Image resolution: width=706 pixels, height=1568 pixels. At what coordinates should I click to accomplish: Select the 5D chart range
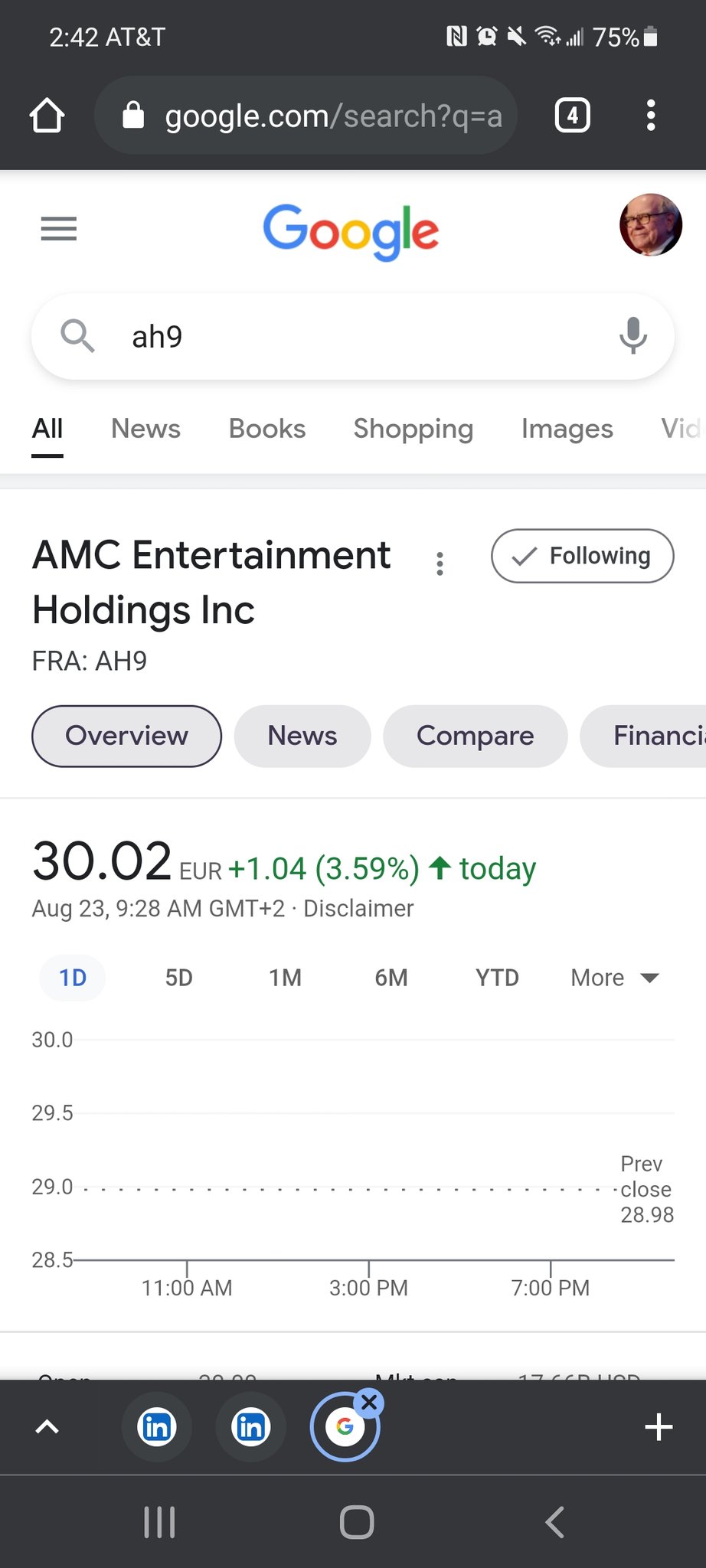point(178,978)
